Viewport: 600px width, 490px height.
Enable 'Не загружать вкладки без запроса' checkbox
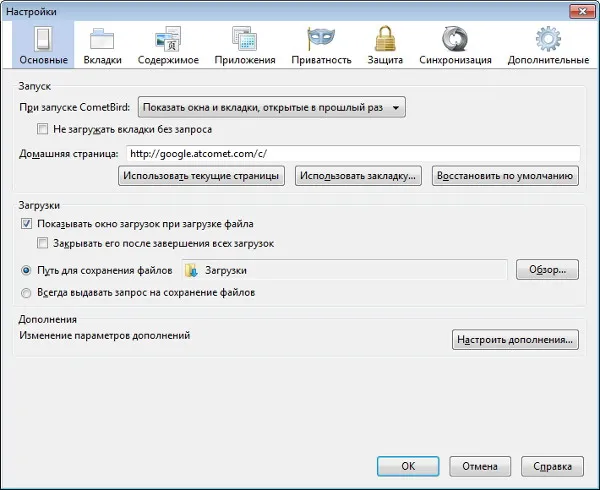(42, 129)
